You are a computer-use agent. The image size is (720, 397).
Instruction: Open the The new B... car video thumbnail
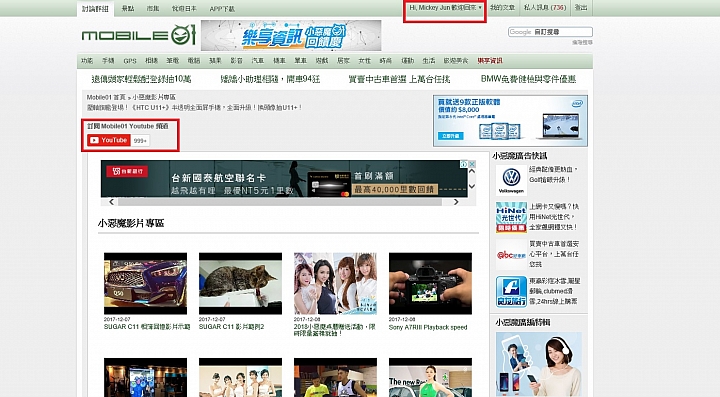pyautogui.click(x=430, y=377)
